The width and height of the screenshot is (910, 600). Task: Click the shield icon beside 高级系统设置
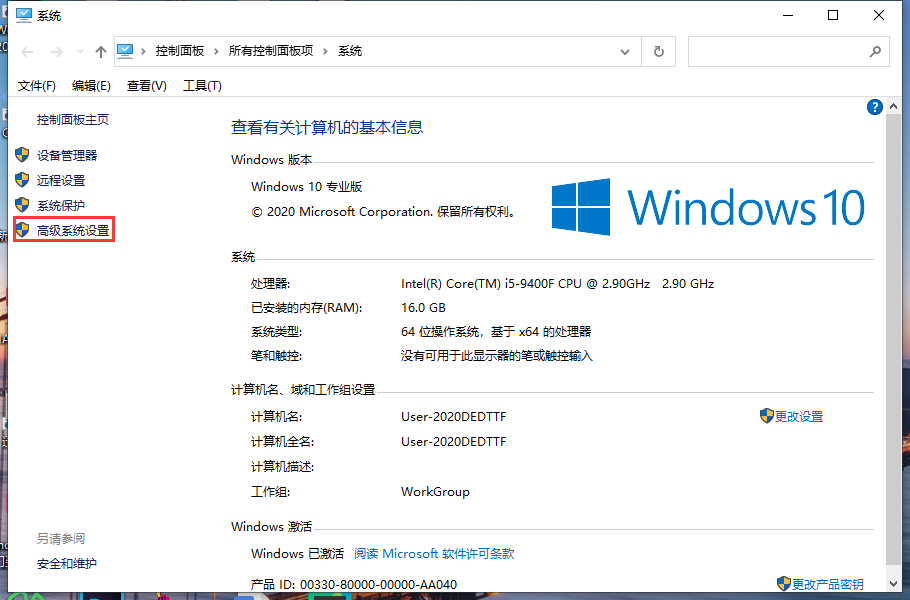pyautogui.click(x=22, y=229)
